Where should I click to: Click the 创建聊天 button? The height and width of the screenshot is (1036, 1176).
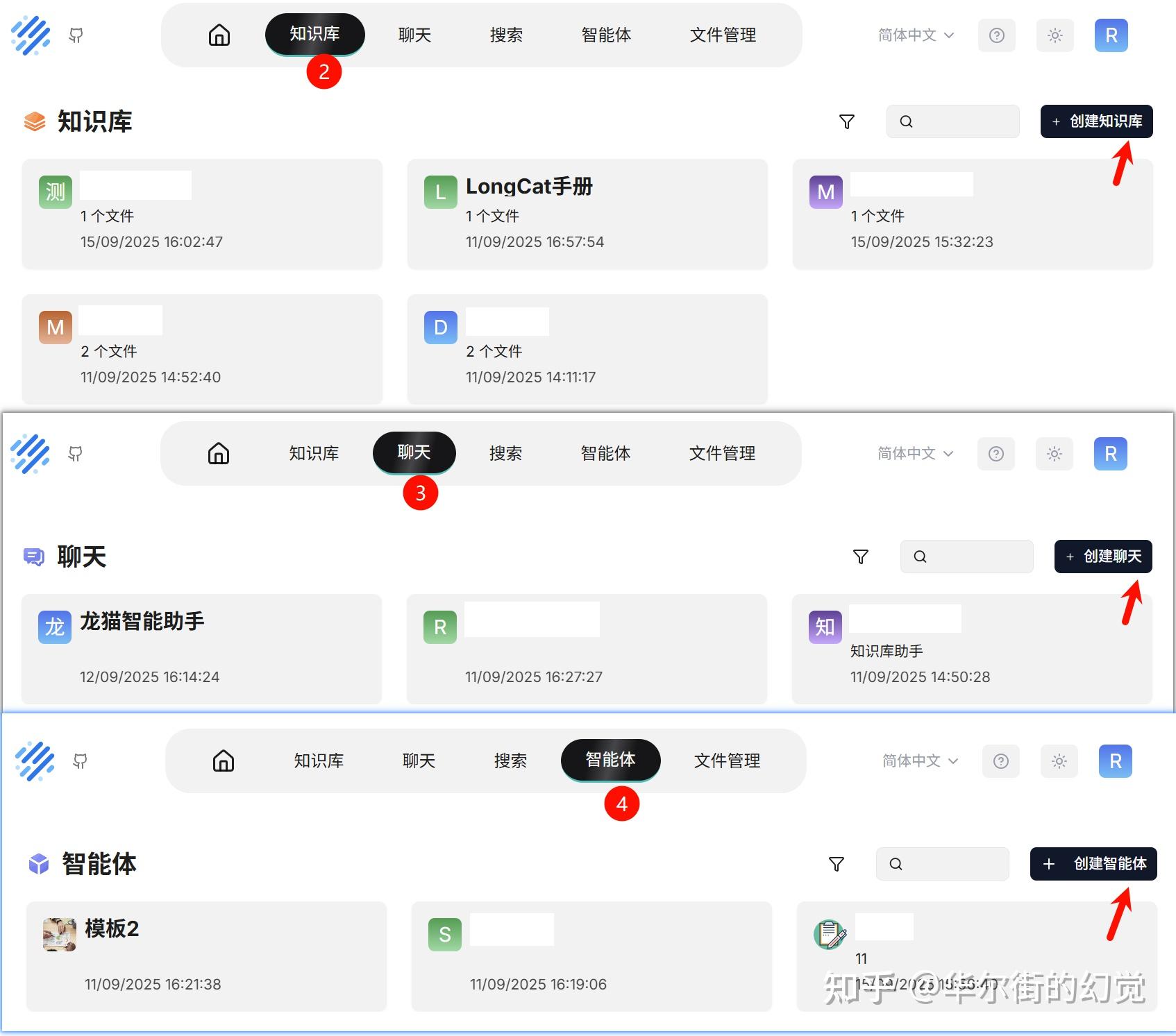coord(1102,557)
